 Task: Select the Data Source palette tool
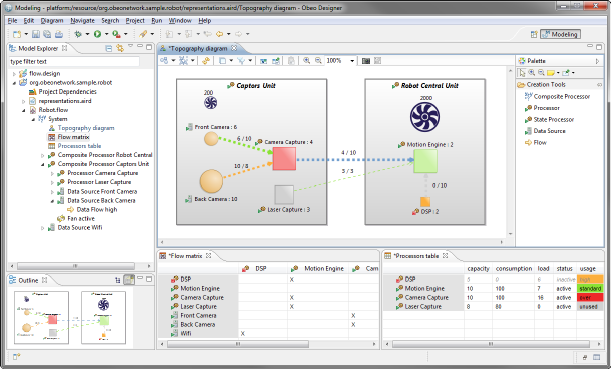[545, 131]
